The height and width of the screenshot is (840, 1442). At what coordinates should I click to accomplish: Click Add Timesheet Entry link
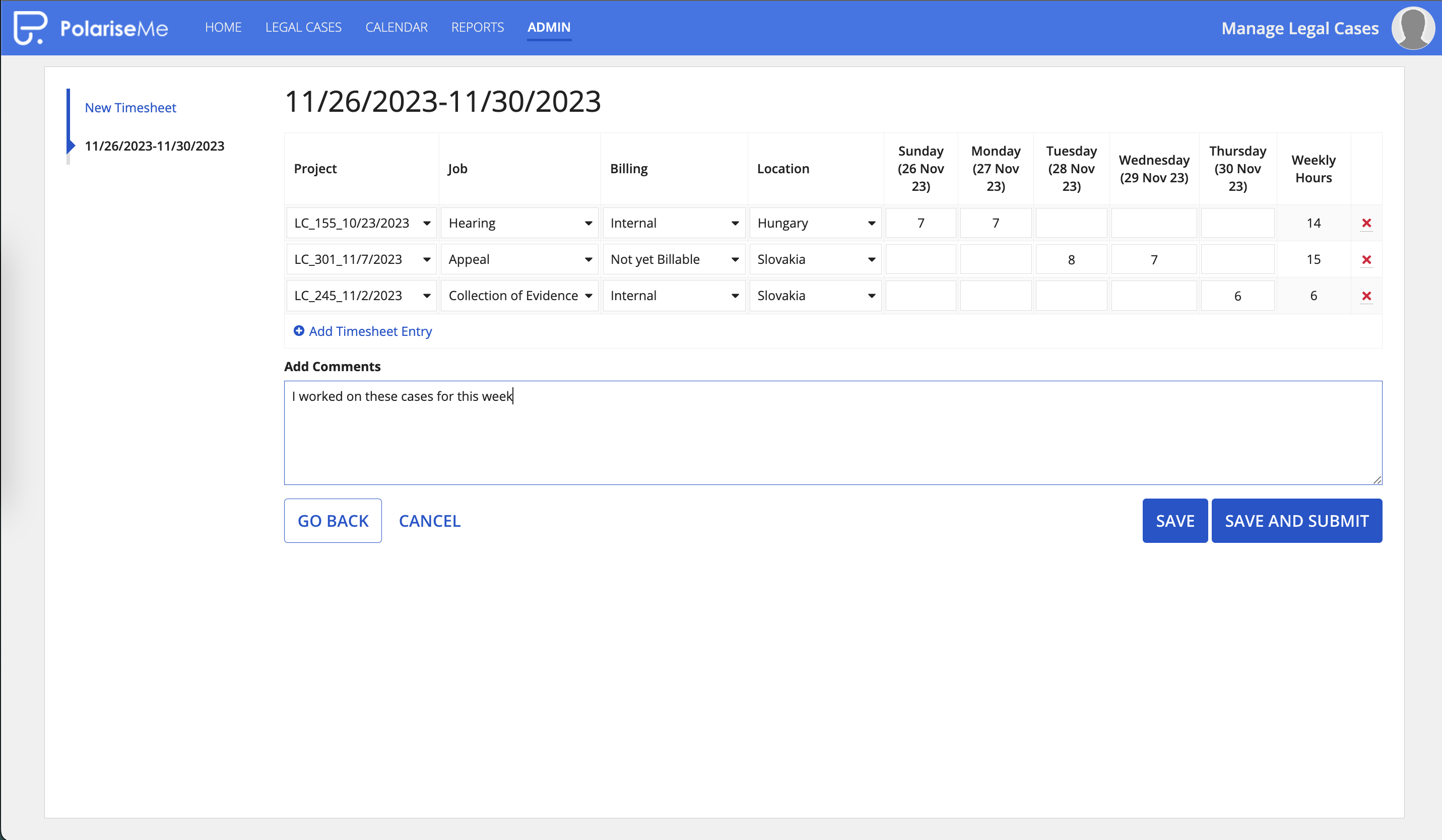click(x=363, y=331)
